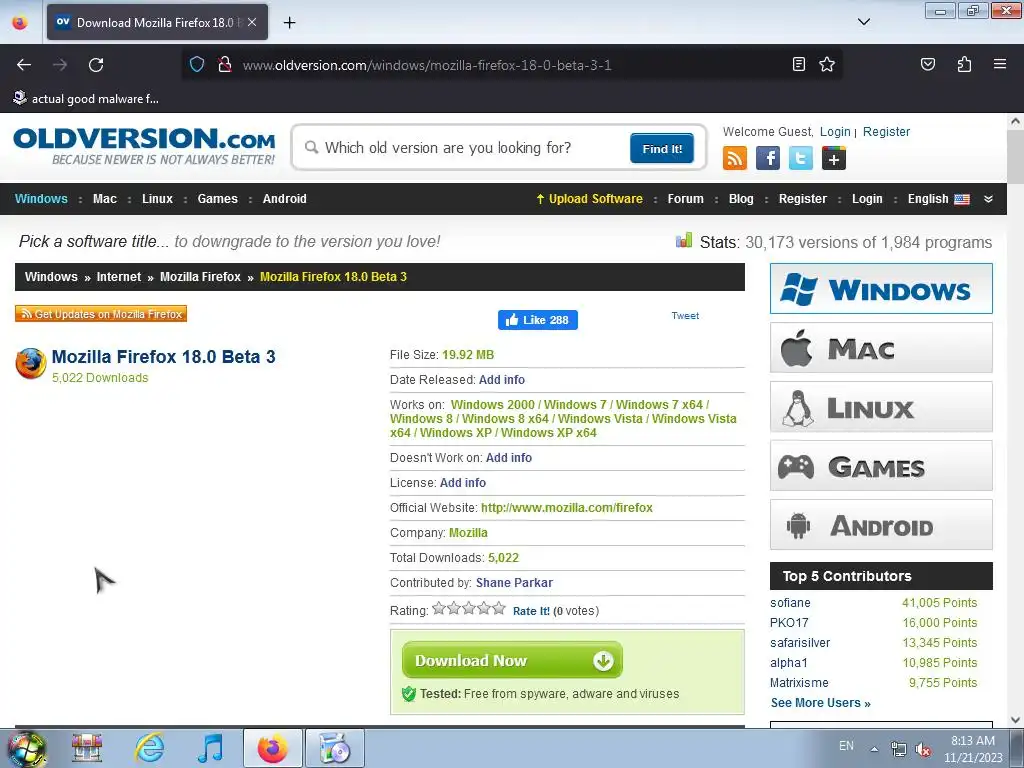Show hidden tray icons arrow
Screen dimensions: 1024x768
click(x=874, y=748)
